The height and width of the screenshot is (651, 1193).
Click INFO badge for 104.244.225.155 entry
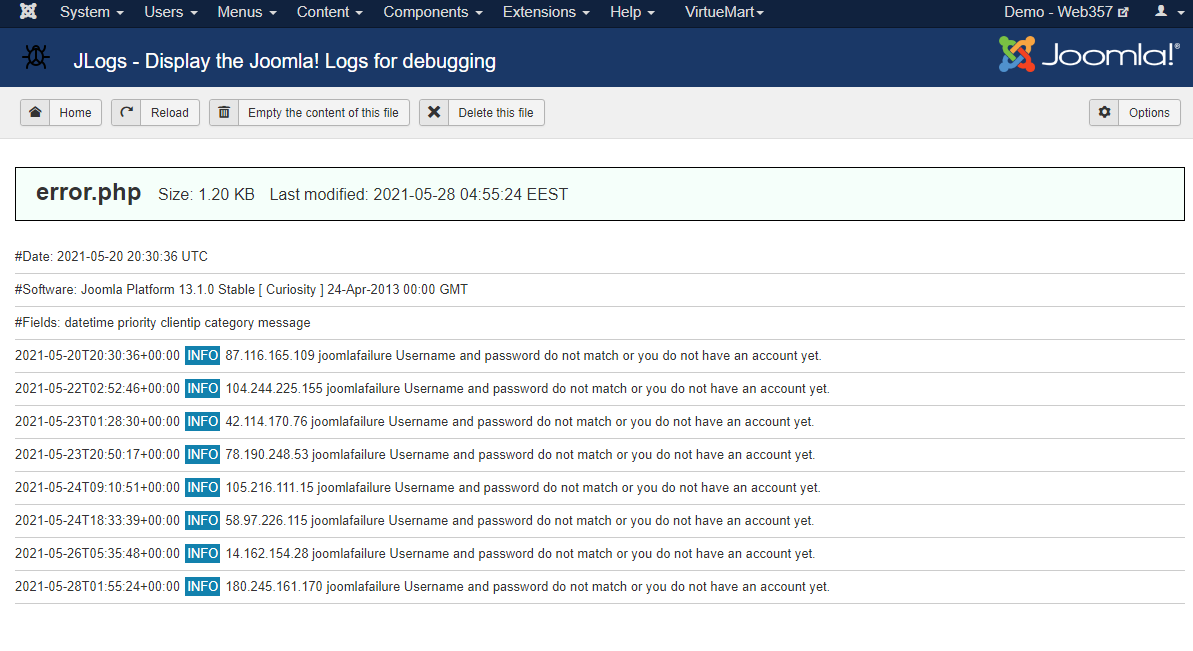[x=202, y=389]
